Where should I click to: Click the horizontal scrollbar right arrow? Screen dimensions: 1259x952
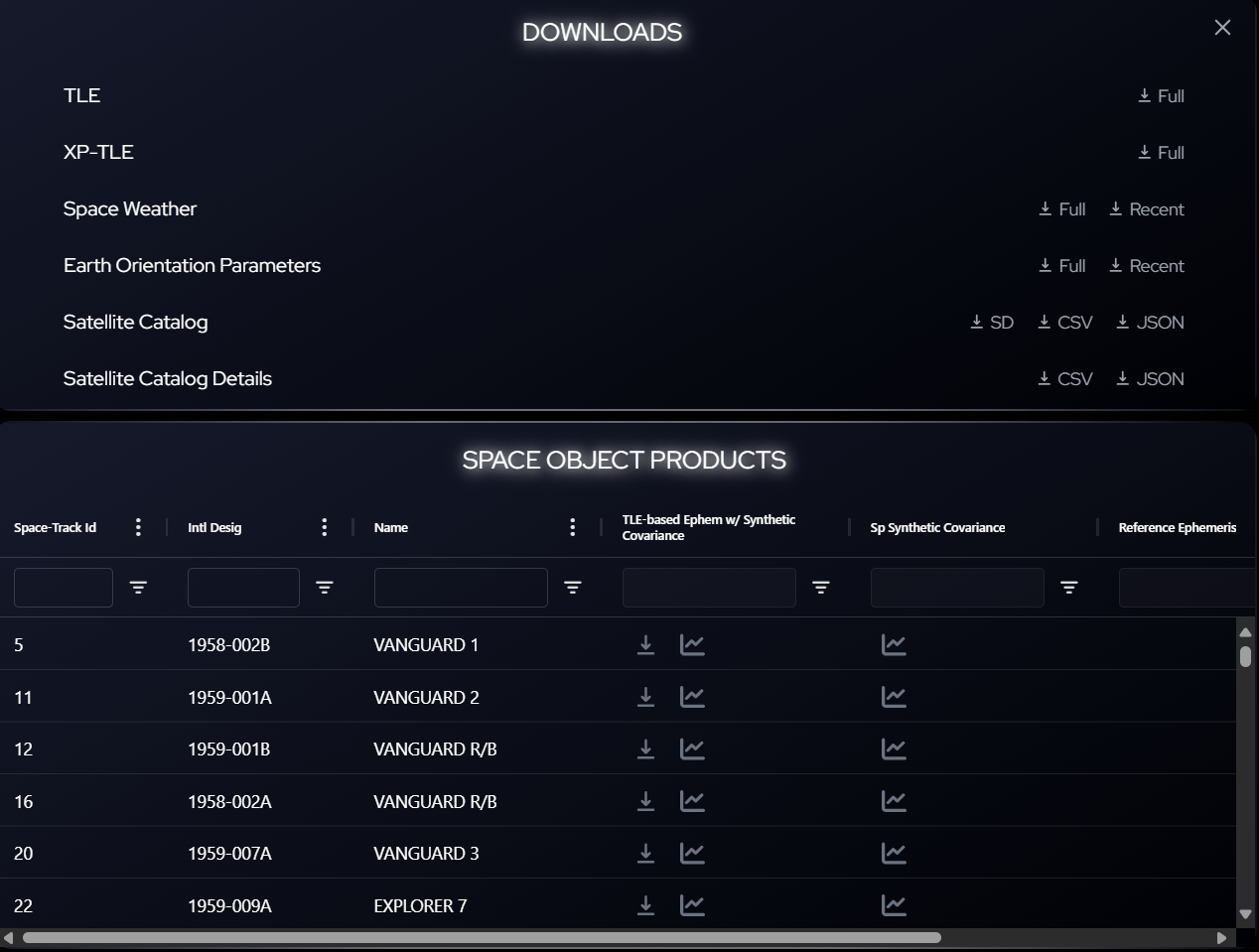click(x=1221, y=937)
